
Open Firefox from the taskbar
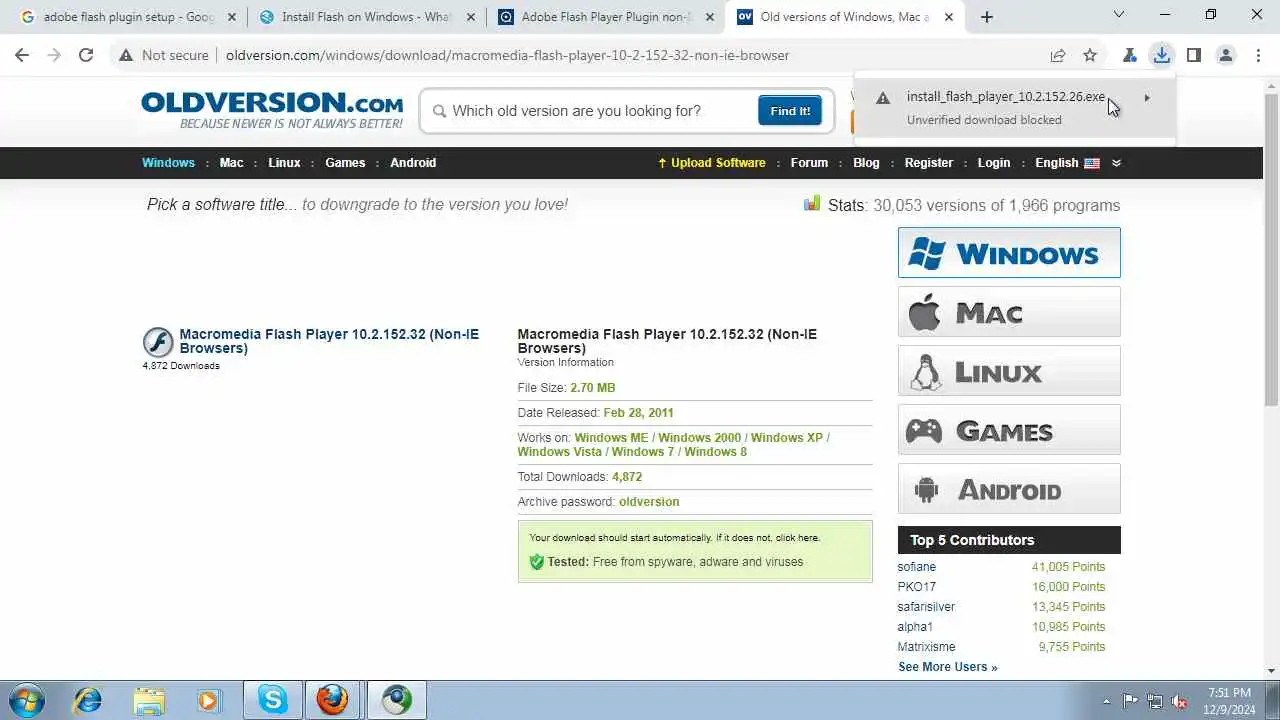pyautogui.click(x=333, y=700)
